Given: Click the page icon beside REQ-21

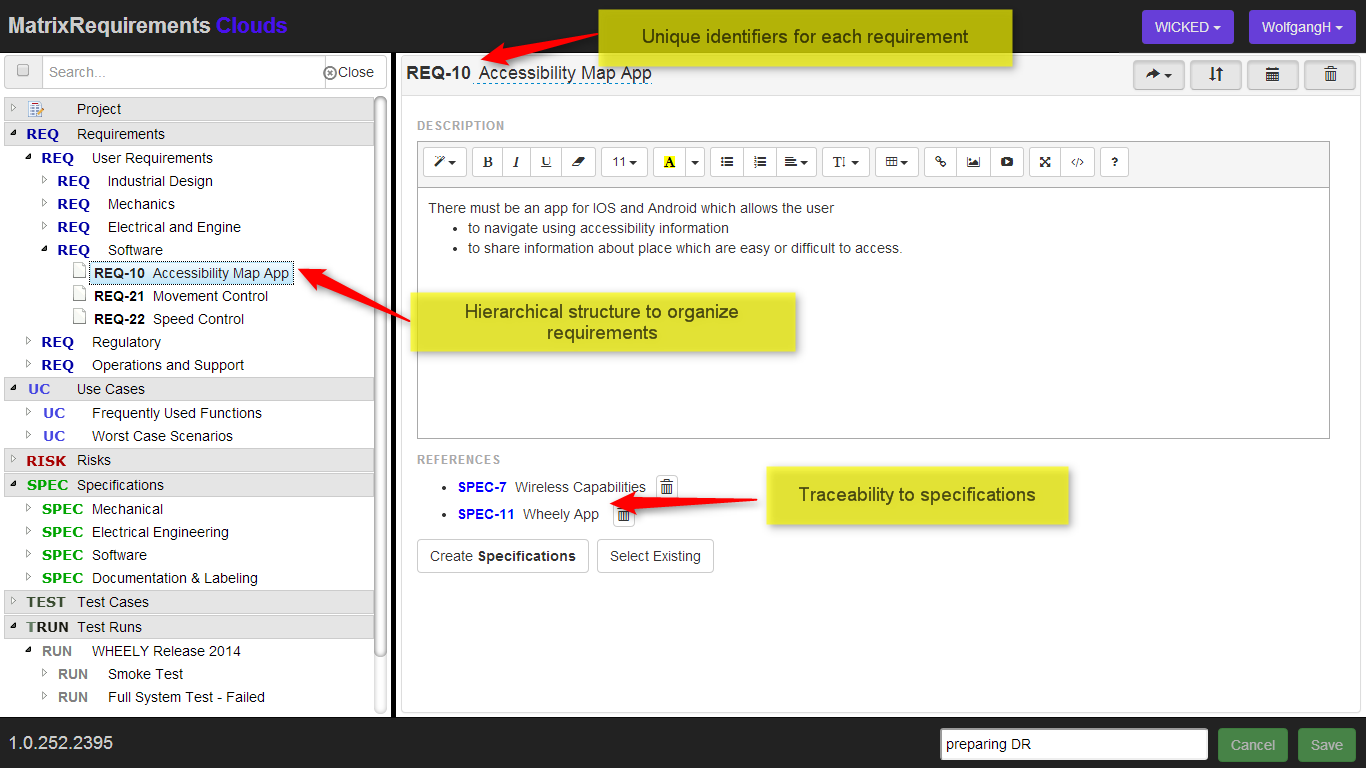Looking at the screenshot, I should [80, 295].
